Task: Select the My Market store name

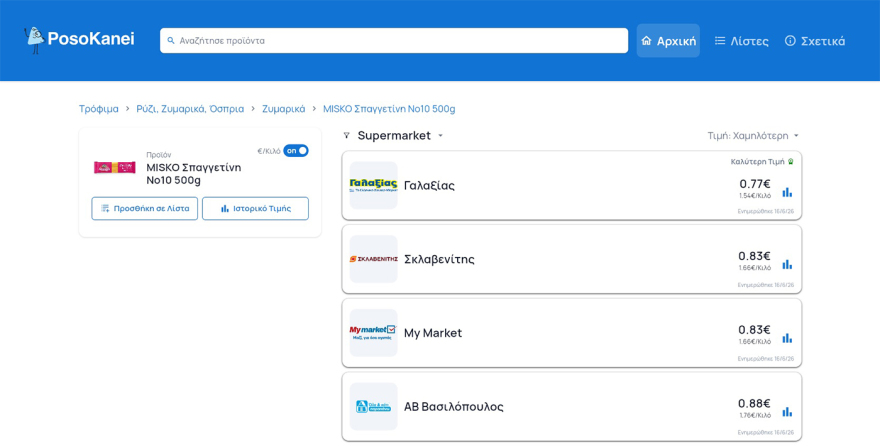Action: [x=433, y=333]
